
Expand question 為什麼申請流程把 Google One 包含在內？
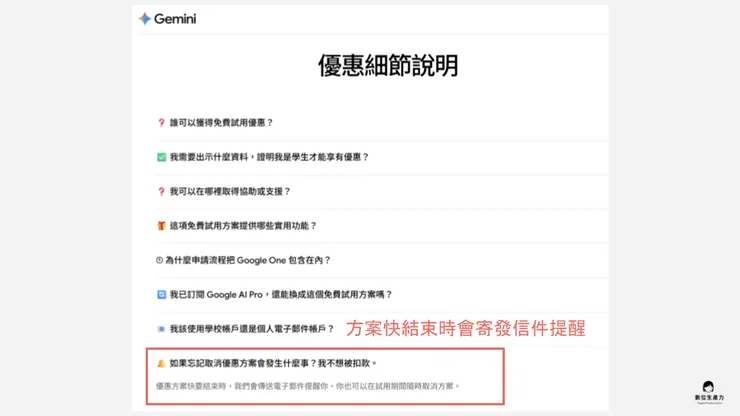[247, 260]
